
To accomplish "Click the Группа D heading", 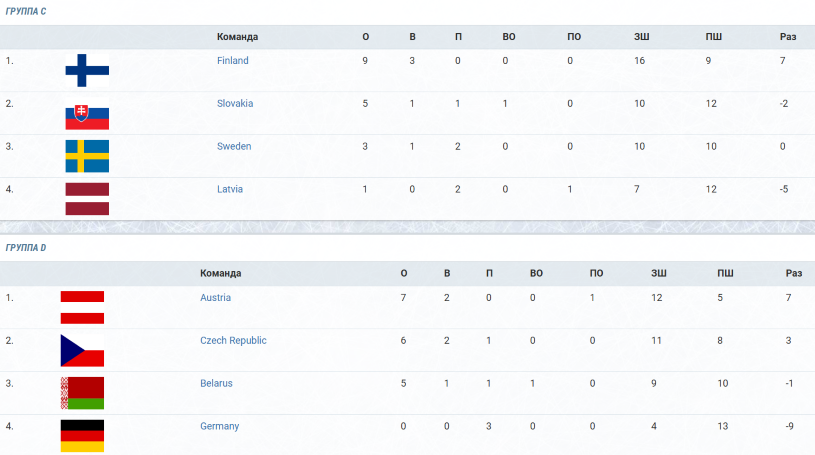I will point(26,248).
